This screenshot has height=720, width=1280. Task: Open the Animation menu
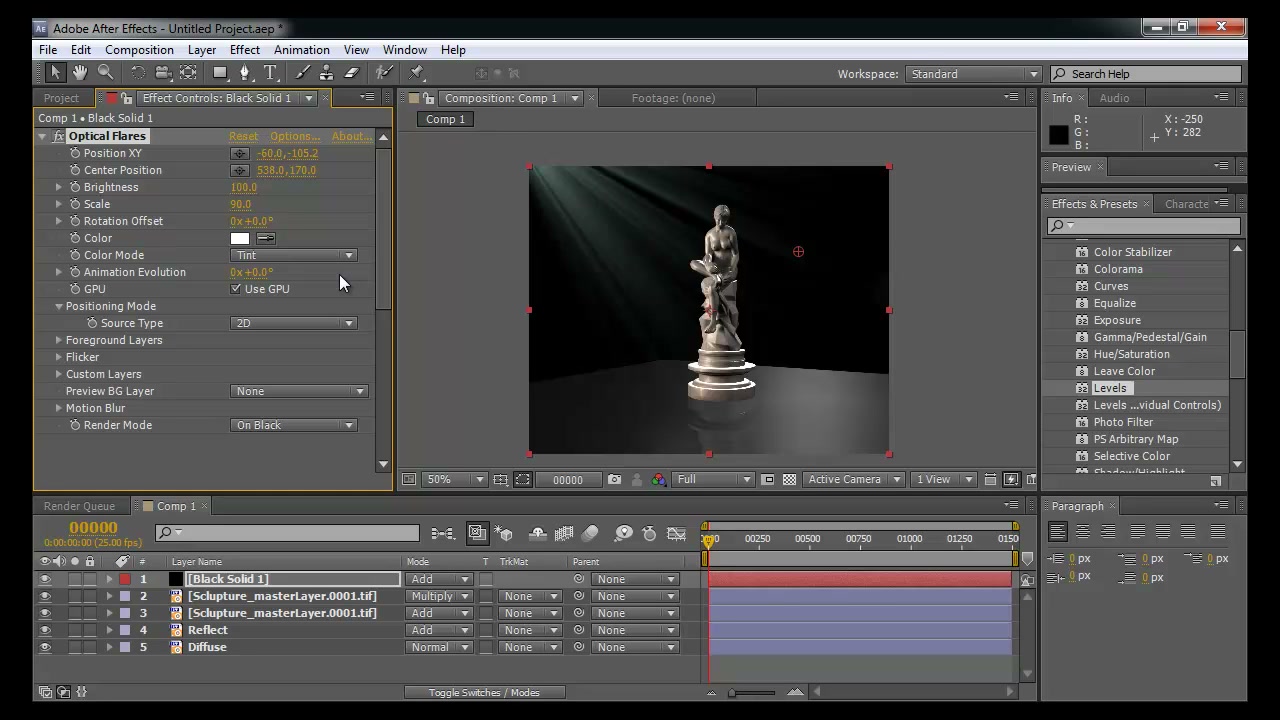point(301,50)
